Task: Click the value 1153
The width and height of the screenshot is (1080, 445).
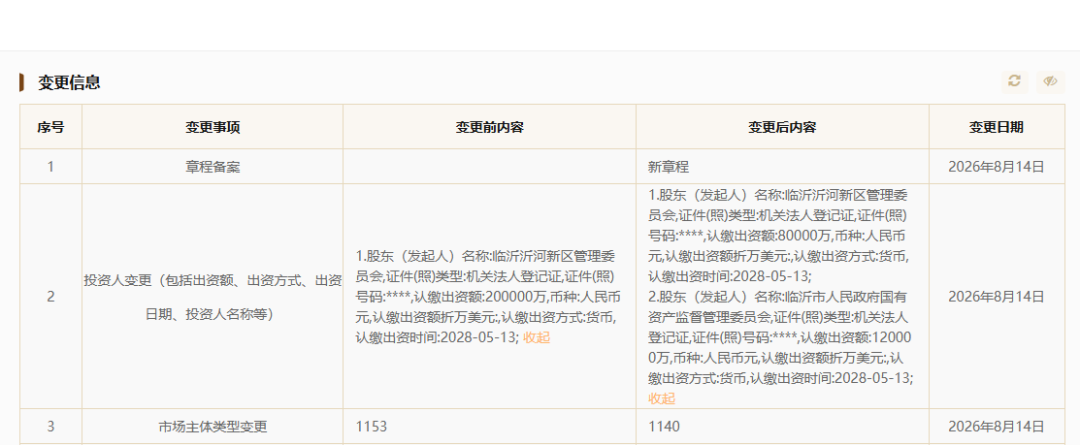Action: 371,426
